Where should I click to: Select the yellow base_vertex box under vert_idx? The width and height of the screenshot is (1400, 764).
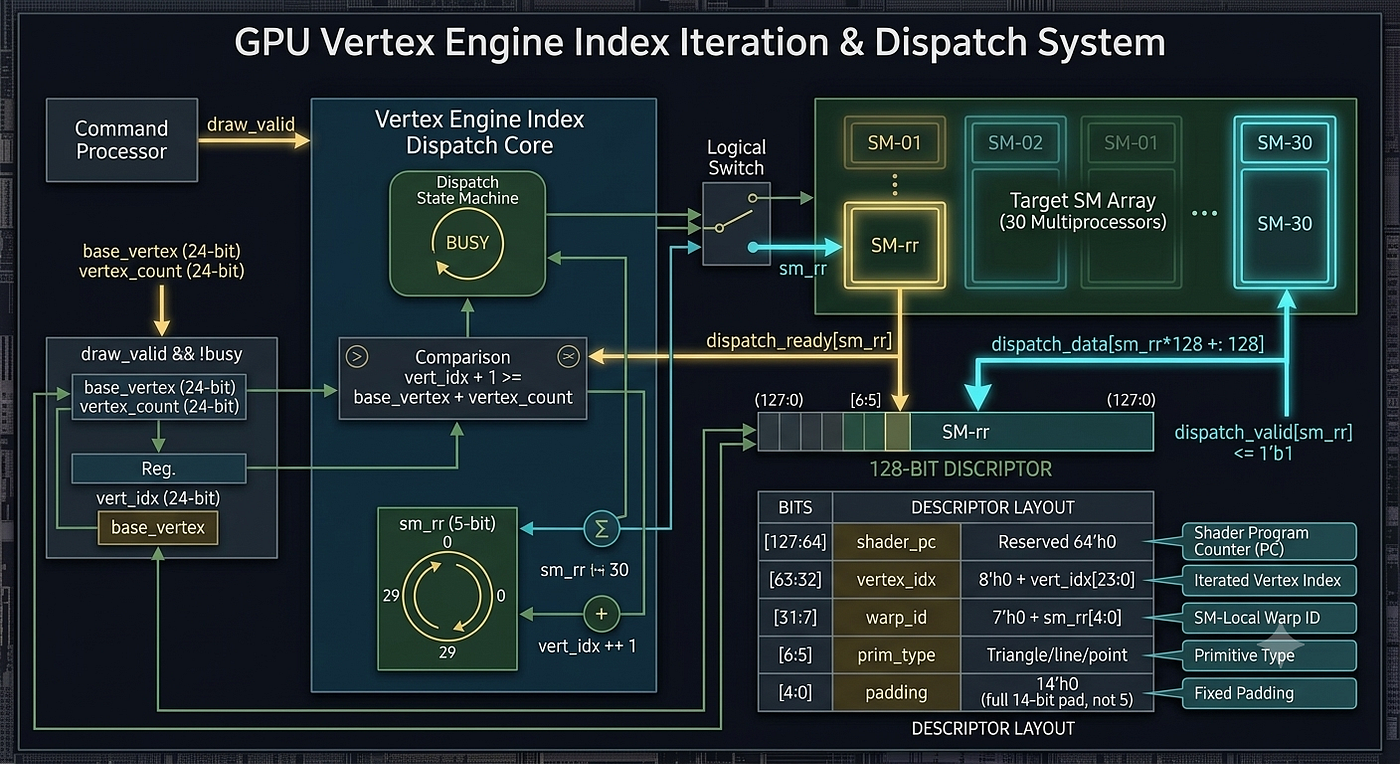coord(157,528)
